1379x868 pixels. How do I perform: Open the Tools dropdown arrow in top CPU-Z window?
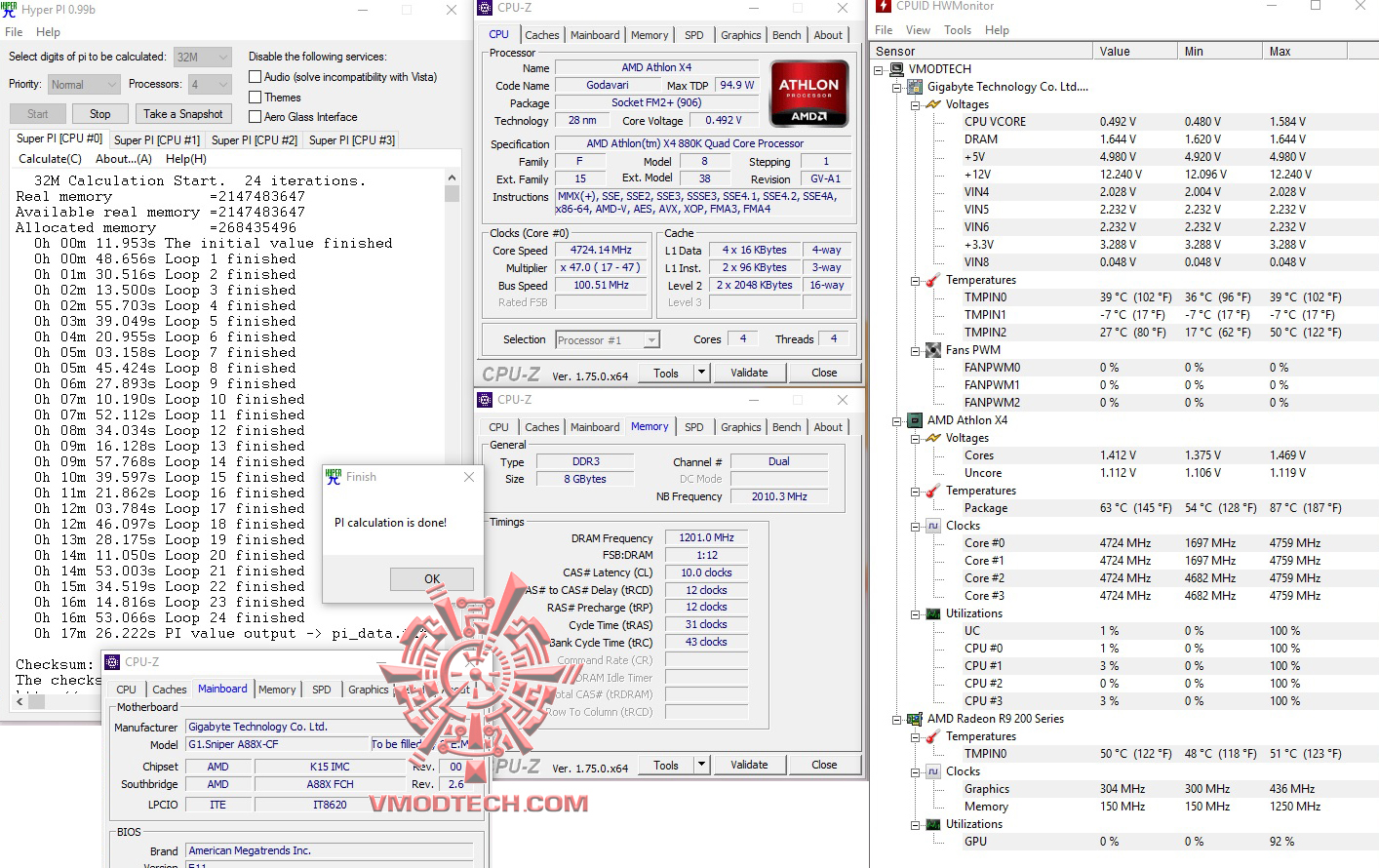pyautogui.click(x=700, y=373)
